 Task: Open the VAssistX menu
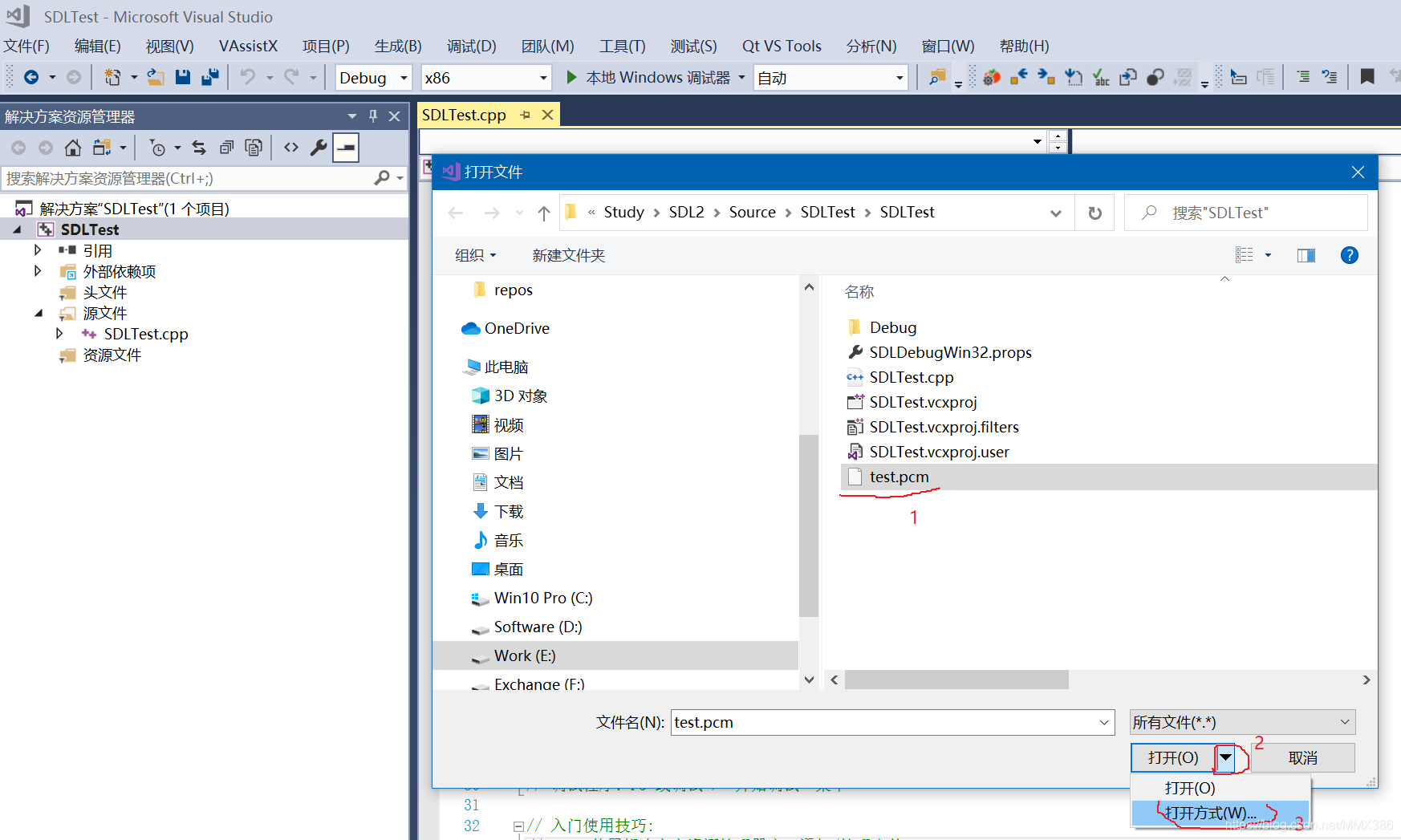(248, 46)
